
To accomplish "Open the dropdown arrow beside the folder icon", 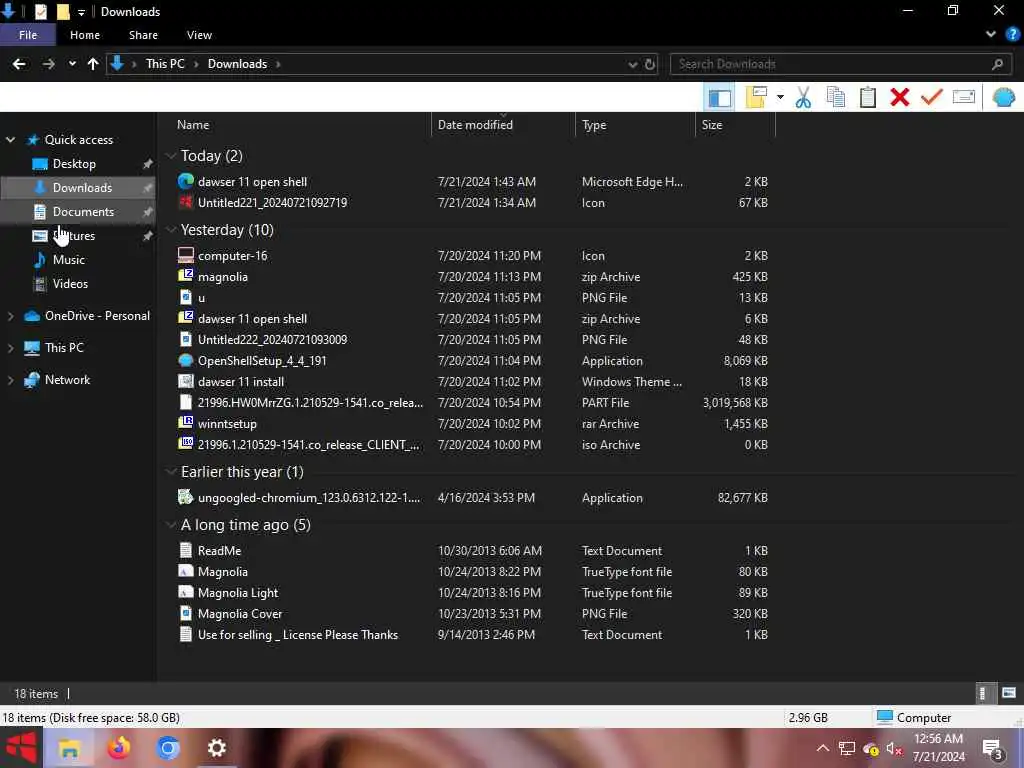I will [780, 97].
